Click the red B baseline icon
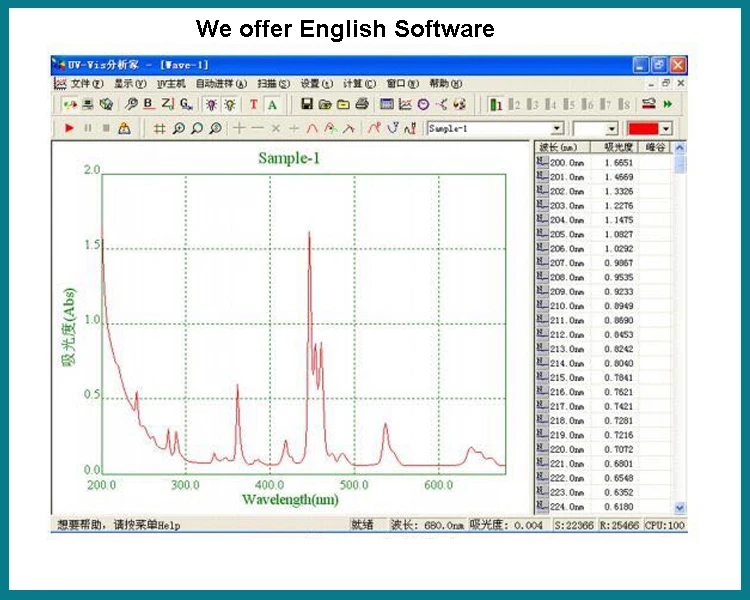The width and height of the screenshot is (750, 600). [149, 104]
